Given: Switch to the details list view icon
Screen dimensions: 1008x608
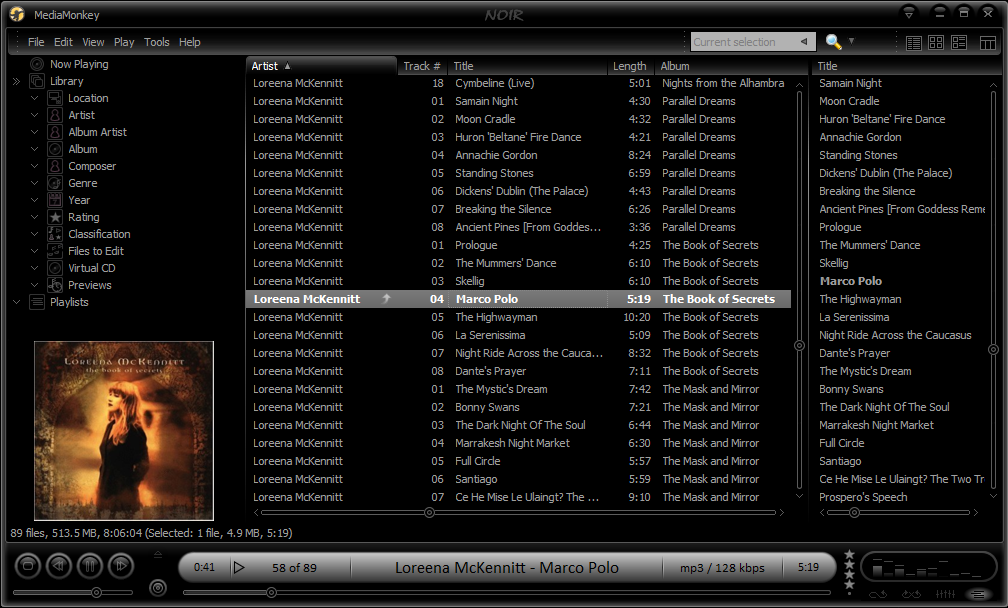Looking at the screenshot, I should point(913,42).
